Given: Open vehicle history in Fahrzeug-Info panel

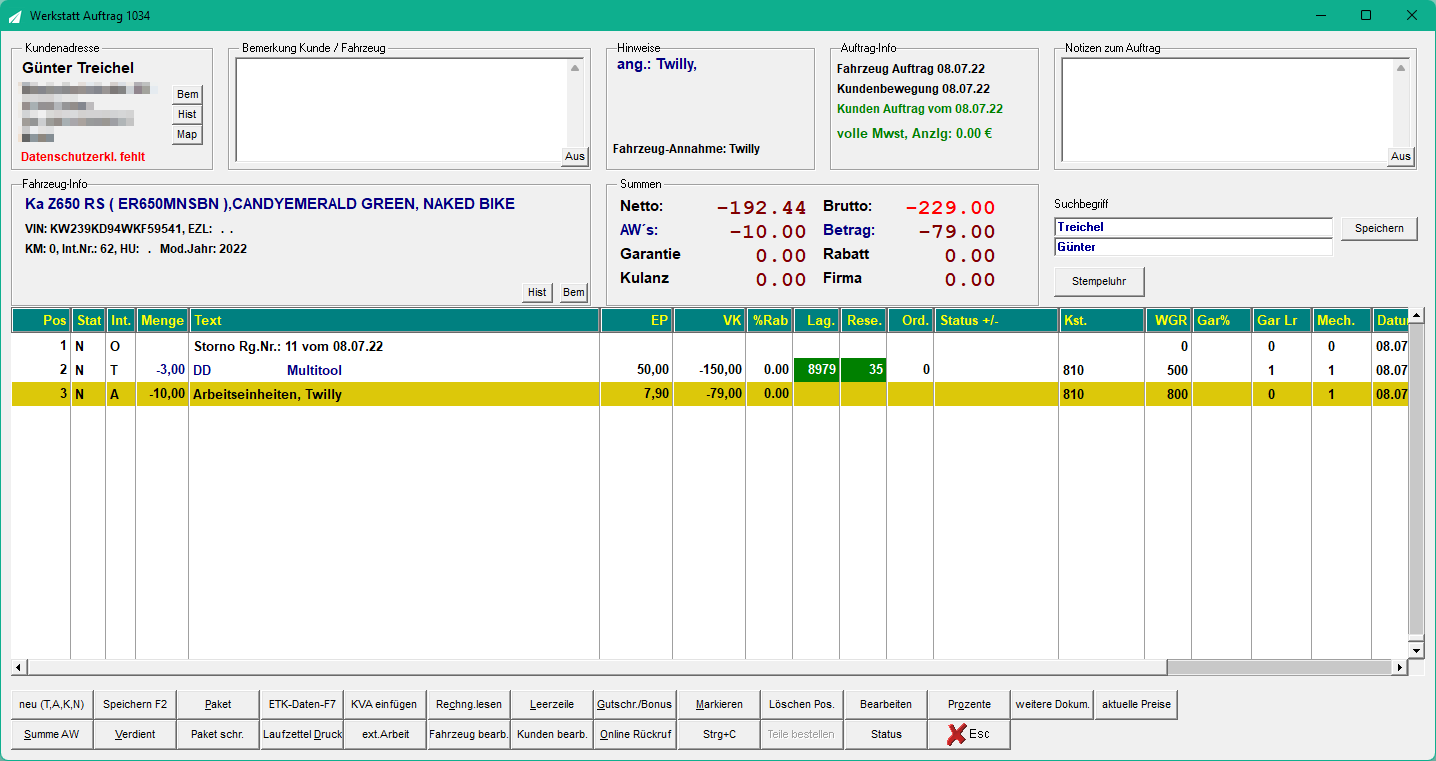Looking at the screenshot, I should pos(537,293).
